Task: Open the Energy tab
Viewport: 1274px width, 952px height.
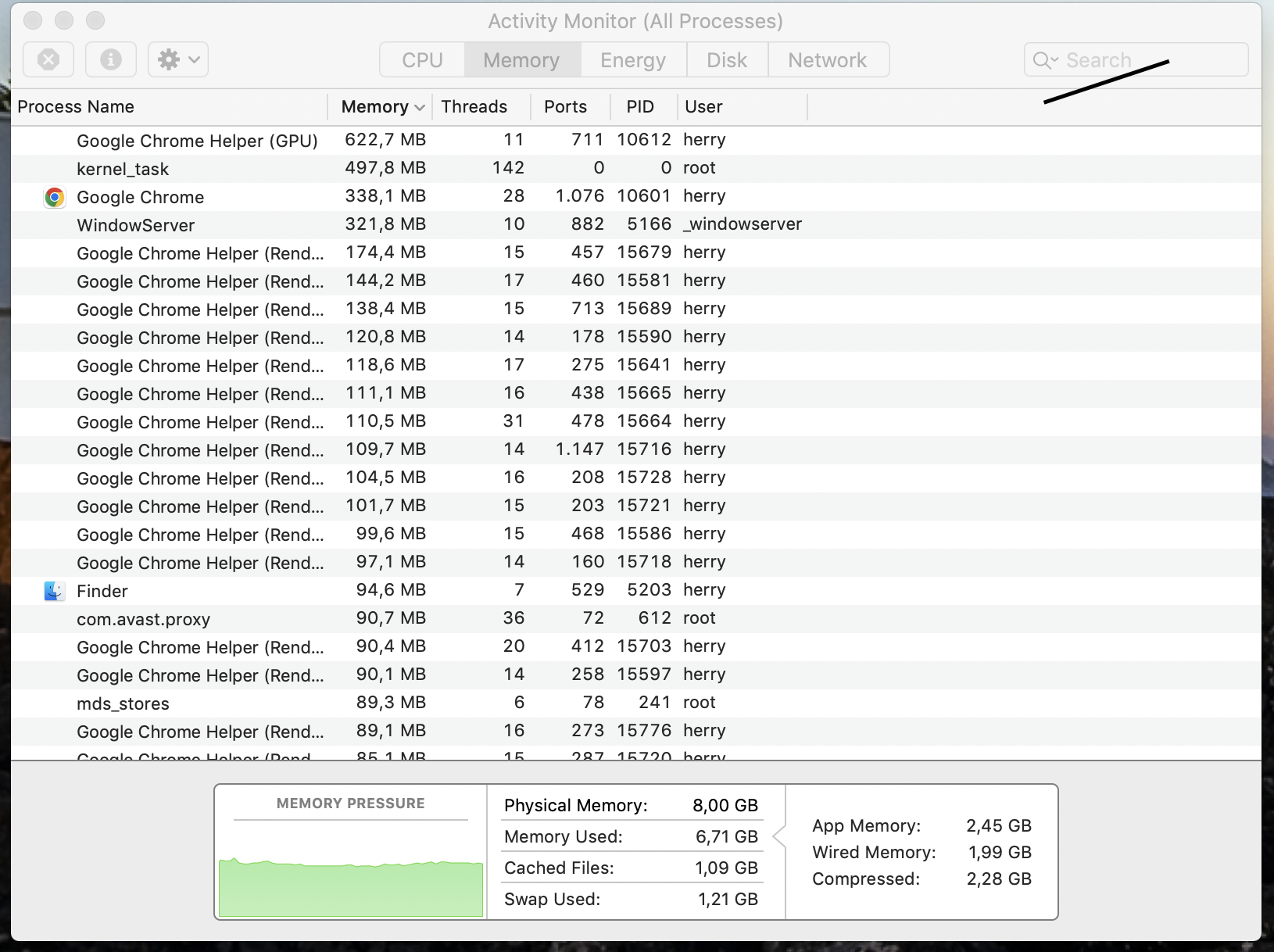Action: point(633,60)
